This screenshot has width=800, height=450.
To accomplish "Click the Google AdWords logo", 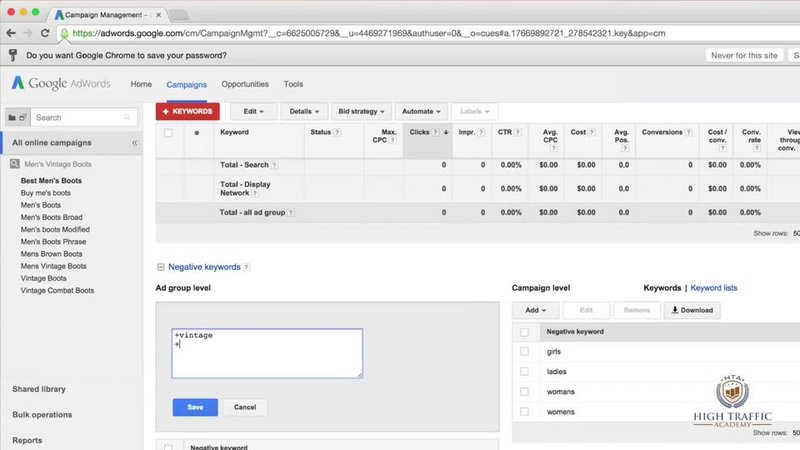I will (61, 83).
